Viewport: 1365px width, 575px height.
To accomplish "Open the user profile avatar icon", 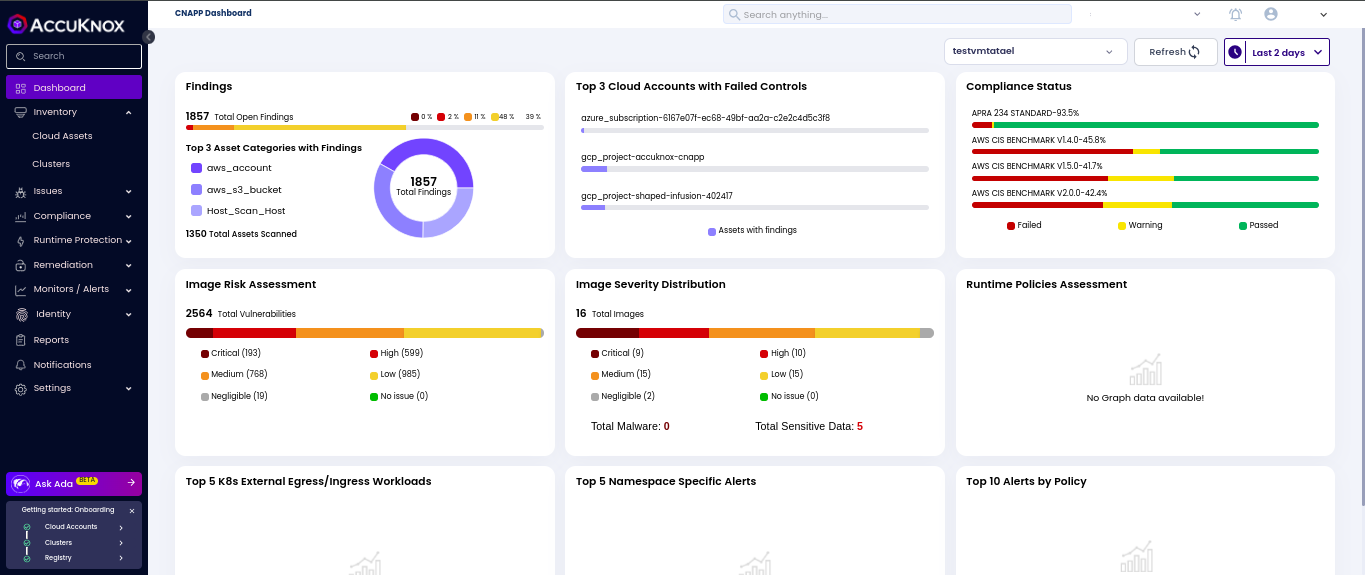I will tap(1271, 14).
